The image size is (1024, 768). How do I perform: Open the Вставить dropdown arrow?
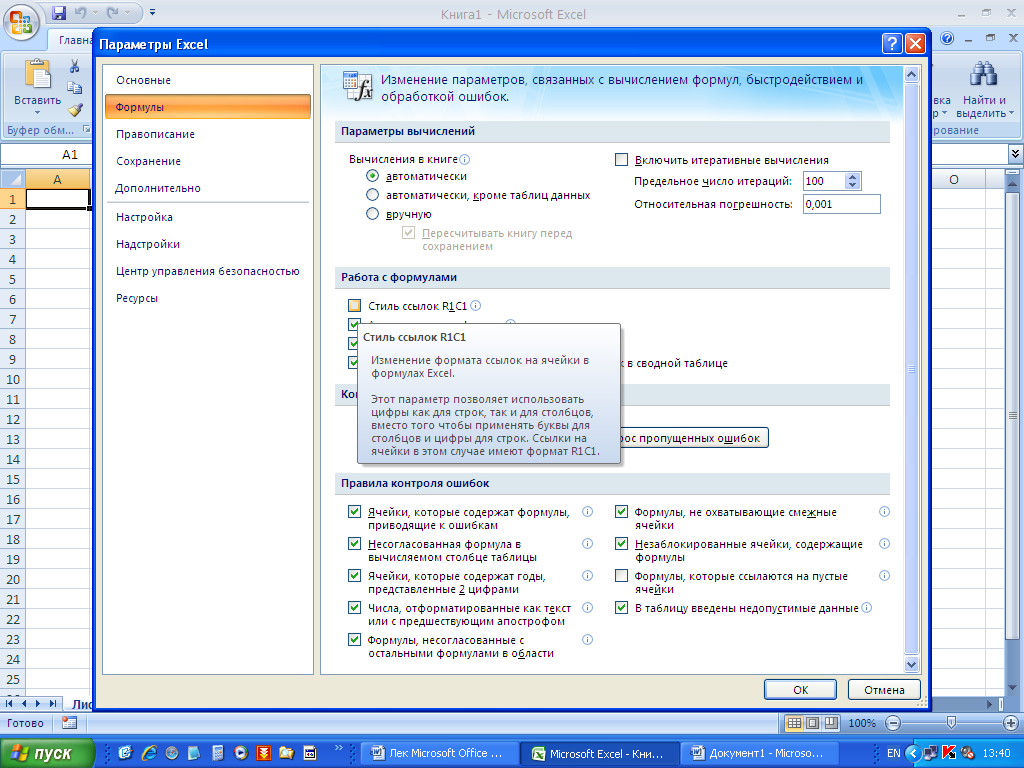pyautogui.click(x=37, y=112)
